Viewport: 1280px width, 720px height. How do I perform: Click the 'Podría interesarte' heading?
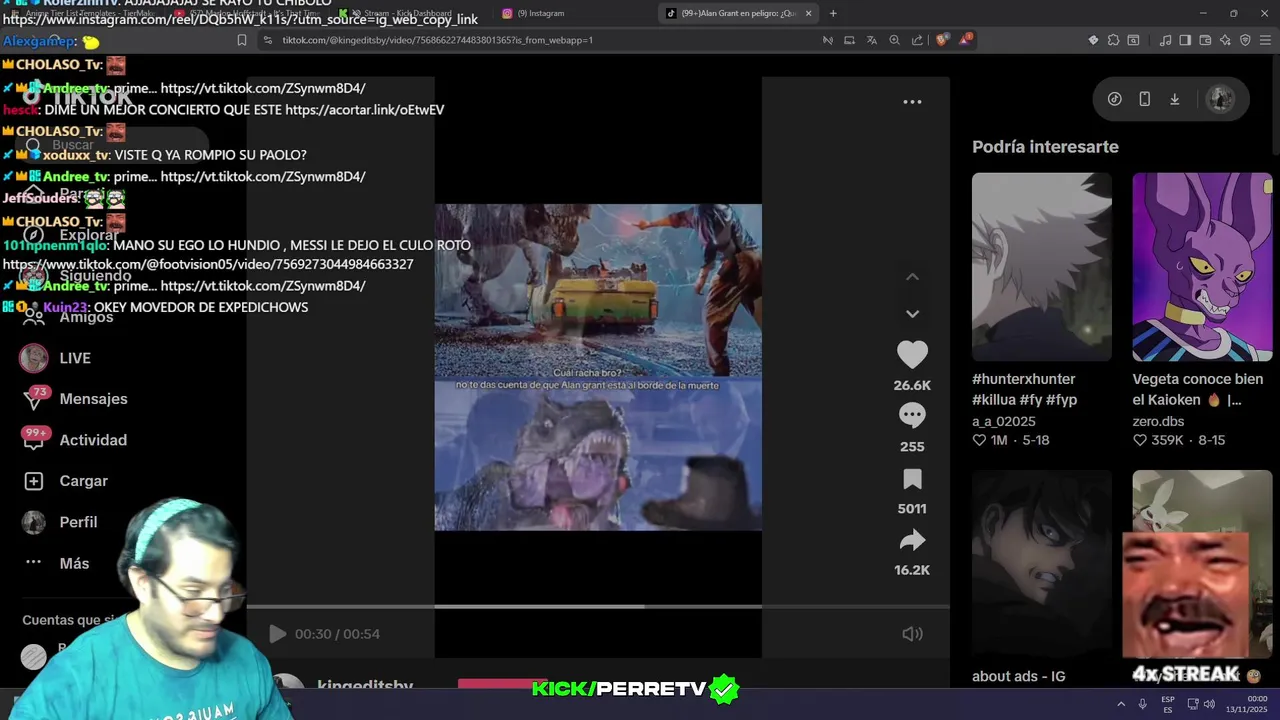1045,147
